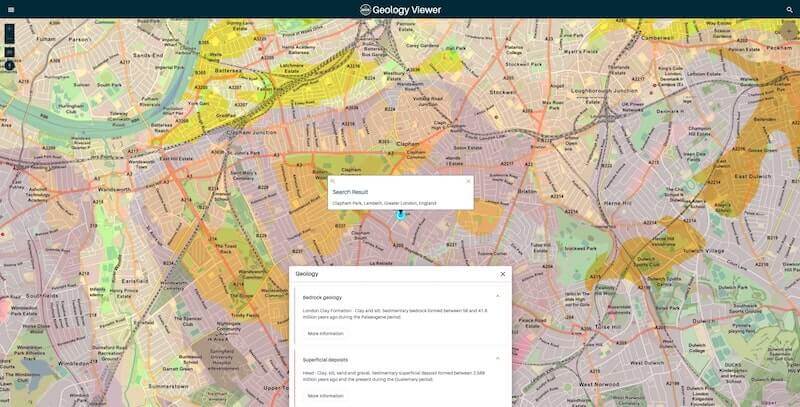This screenshot has width=800, height=407.
Task: Click the square map control below zoom buttons
Action: tap(9, 52)
